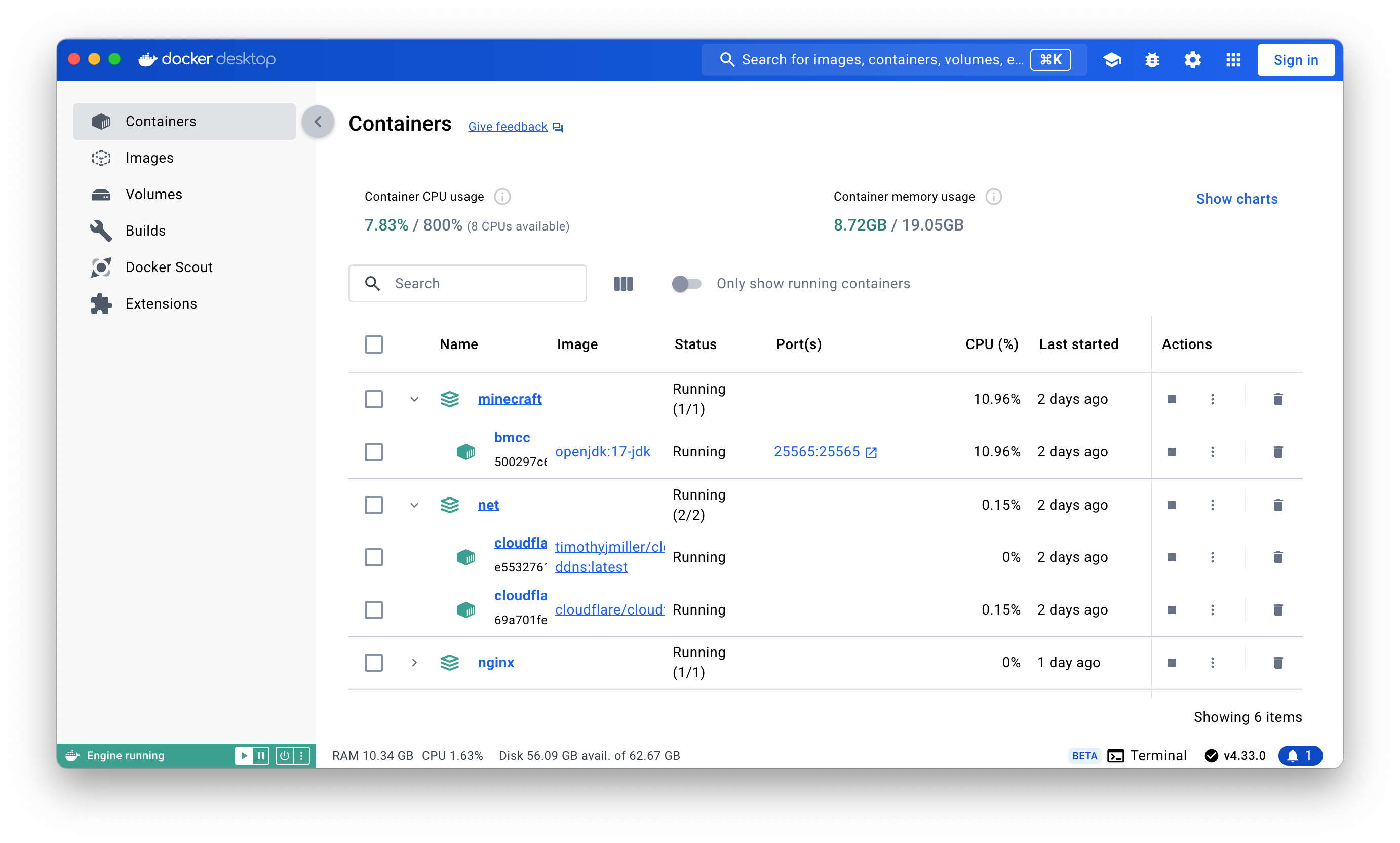This screenshot has width=1400, height=843.
Task: Open Volumes in the sidebar
Action: (184, 194)
